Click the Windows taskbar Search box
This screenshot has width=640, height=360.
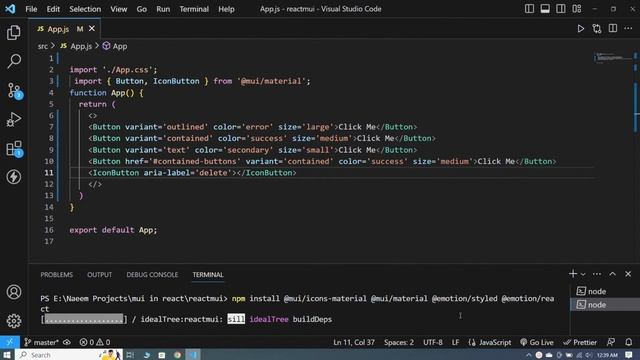(69, 355)
